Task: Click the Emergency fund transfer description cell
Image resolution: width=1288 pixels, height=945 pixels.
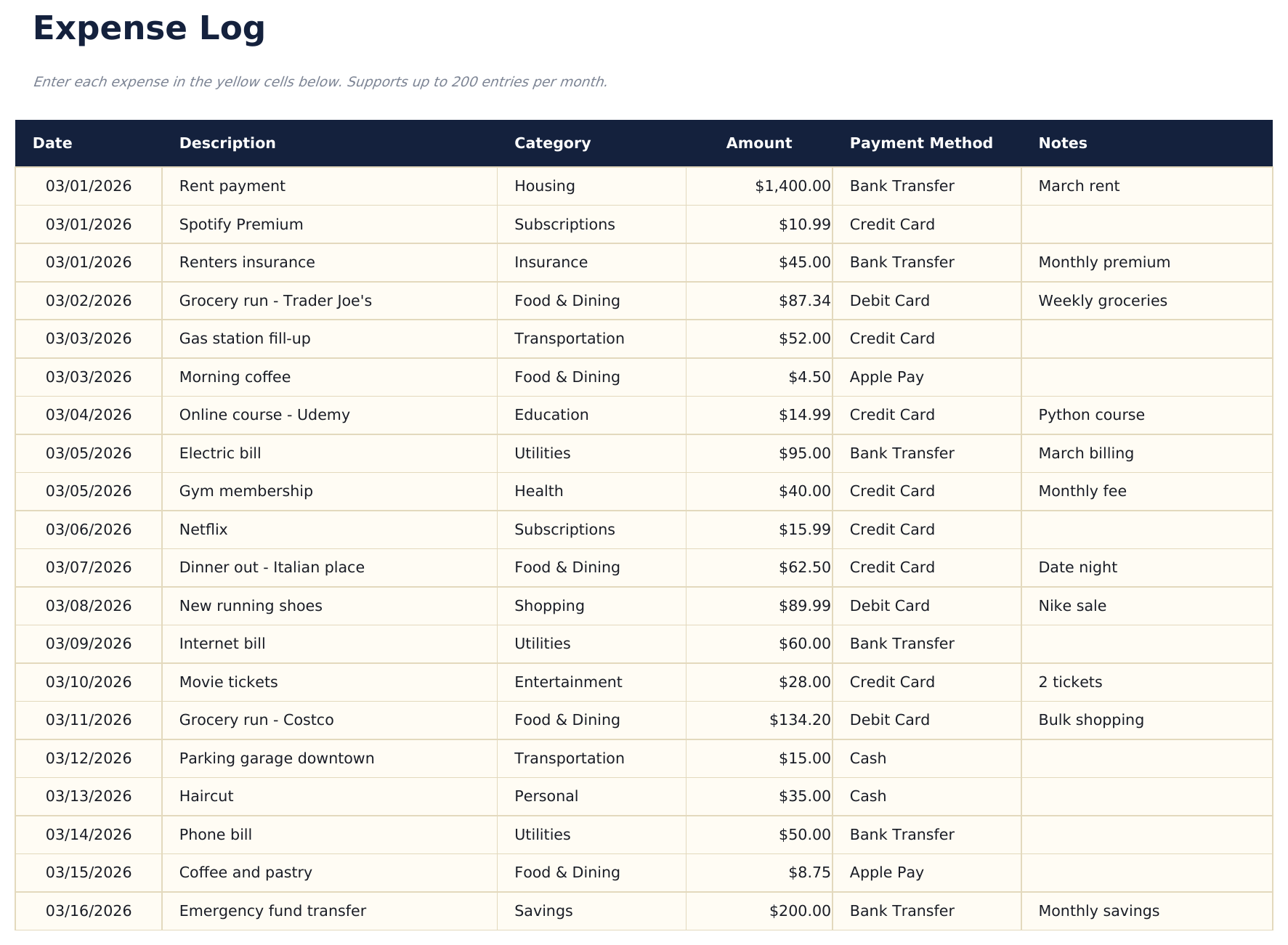Action: coord(272,911)
